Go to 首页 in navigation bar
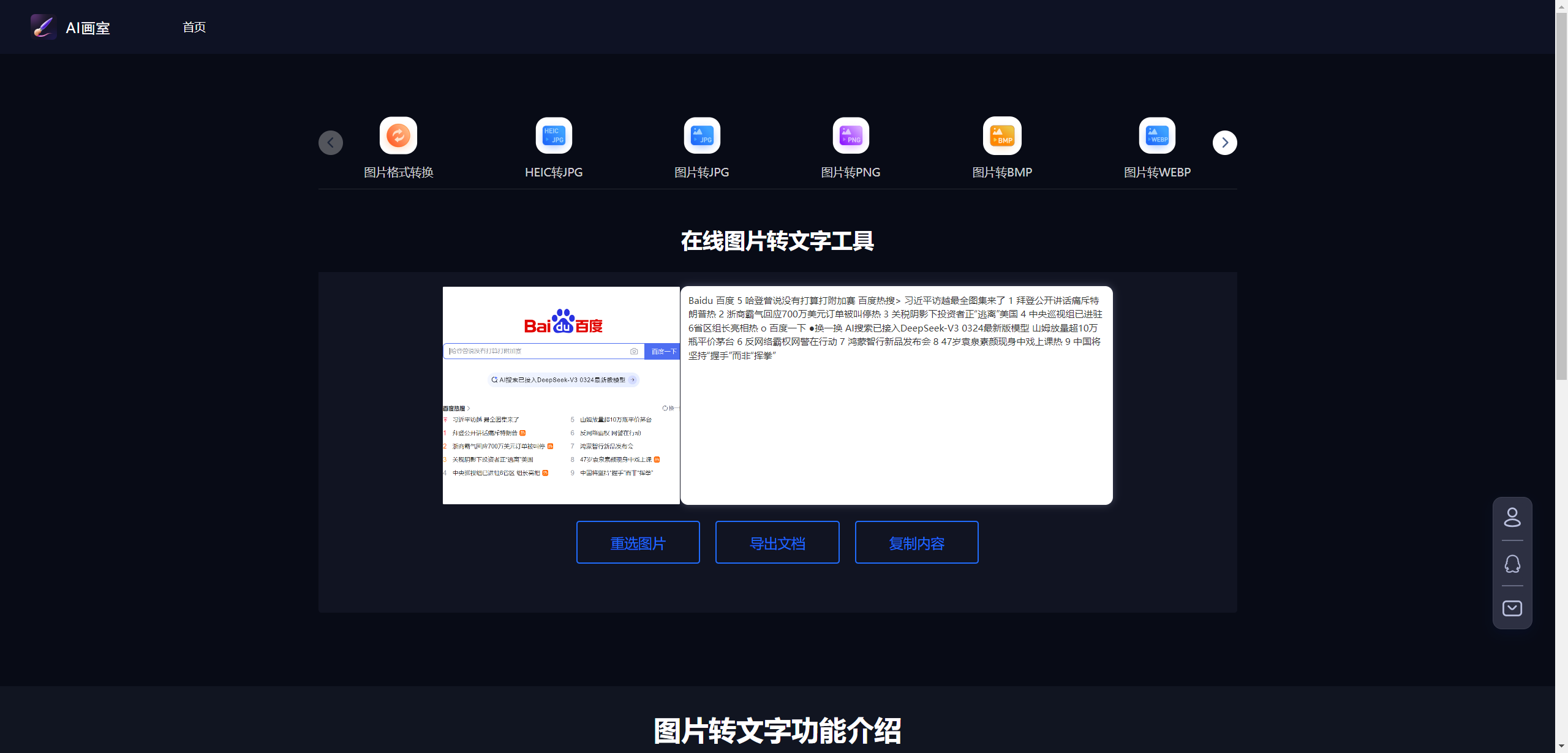 (x=194, y=27)
